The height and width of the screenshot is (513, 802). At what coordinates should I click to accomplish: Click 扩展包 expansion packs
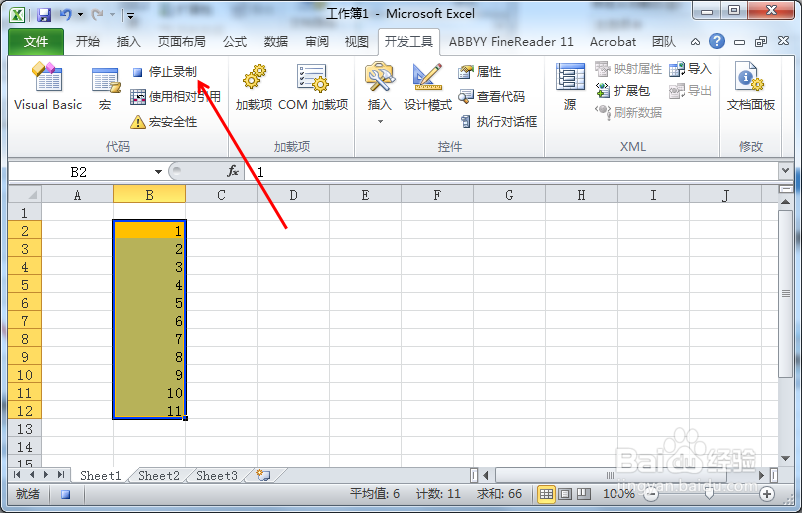[x=623, y=91]
